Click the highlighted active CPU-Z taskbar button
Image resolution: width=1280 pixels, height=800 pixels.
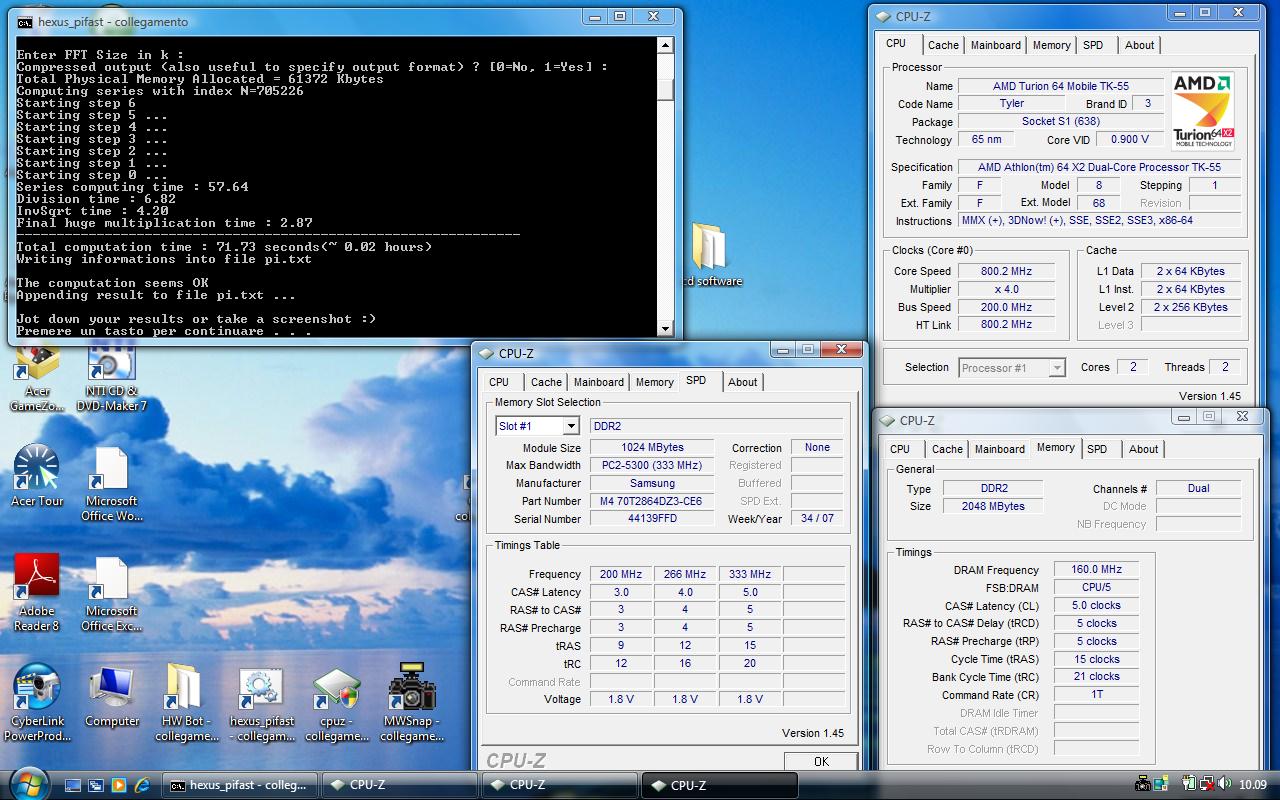click(x=718, y=785)
